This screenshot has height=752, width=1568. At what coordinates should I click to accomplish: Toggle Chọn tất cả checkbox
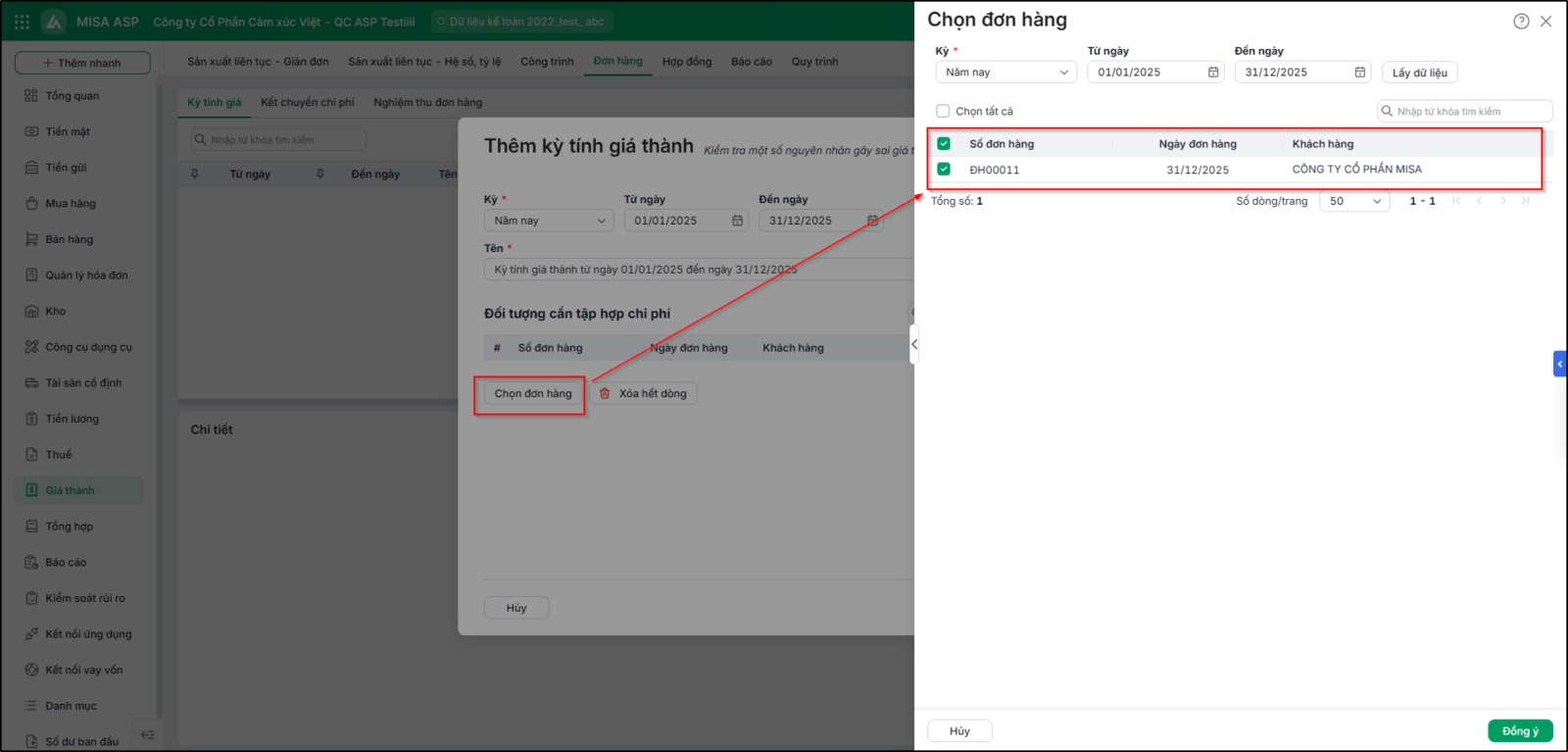(943, 111)
